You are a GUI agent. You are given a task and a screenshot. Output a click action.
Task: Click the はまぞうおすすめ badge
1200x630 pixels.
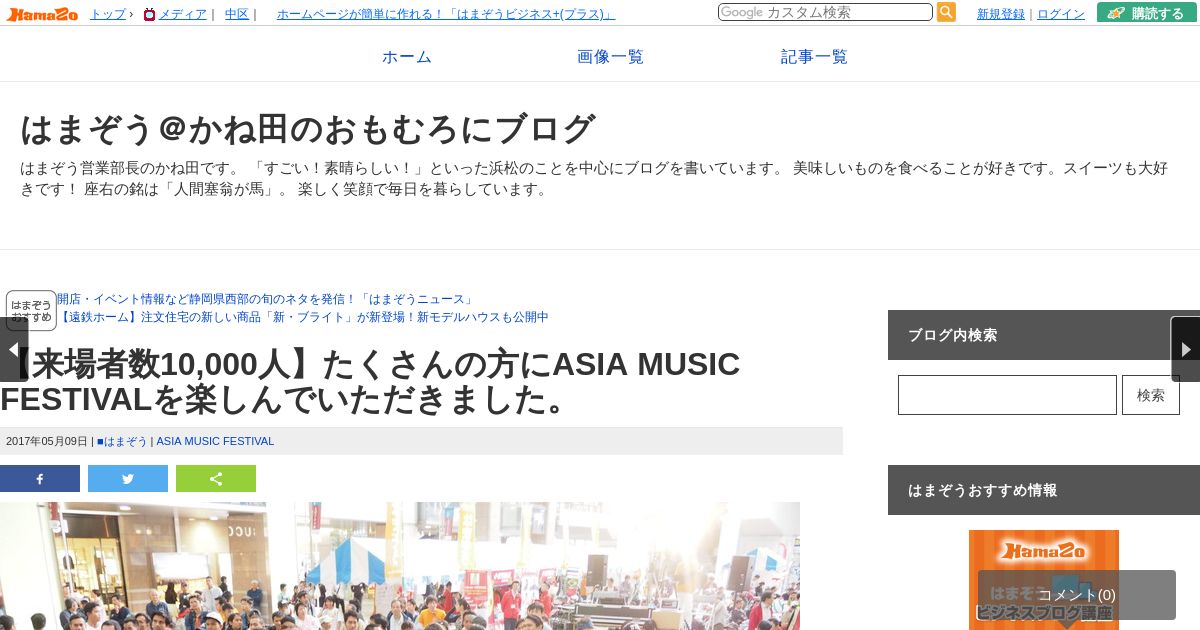(31, 311)
